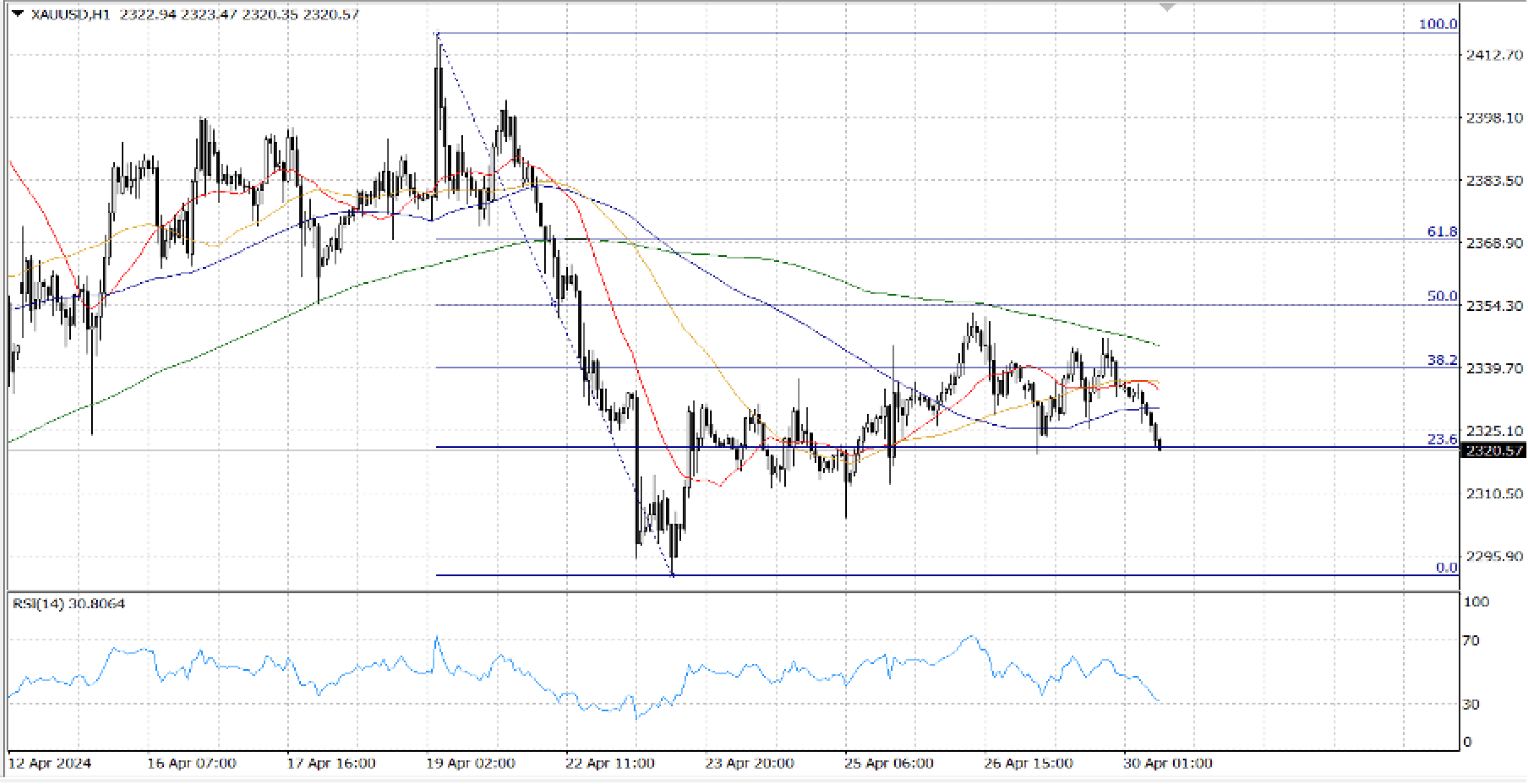Select the 50.0 Fibonacci level label
Image resolution: width=1528 pixels, height=784 pixels.
click(1441, 296)
